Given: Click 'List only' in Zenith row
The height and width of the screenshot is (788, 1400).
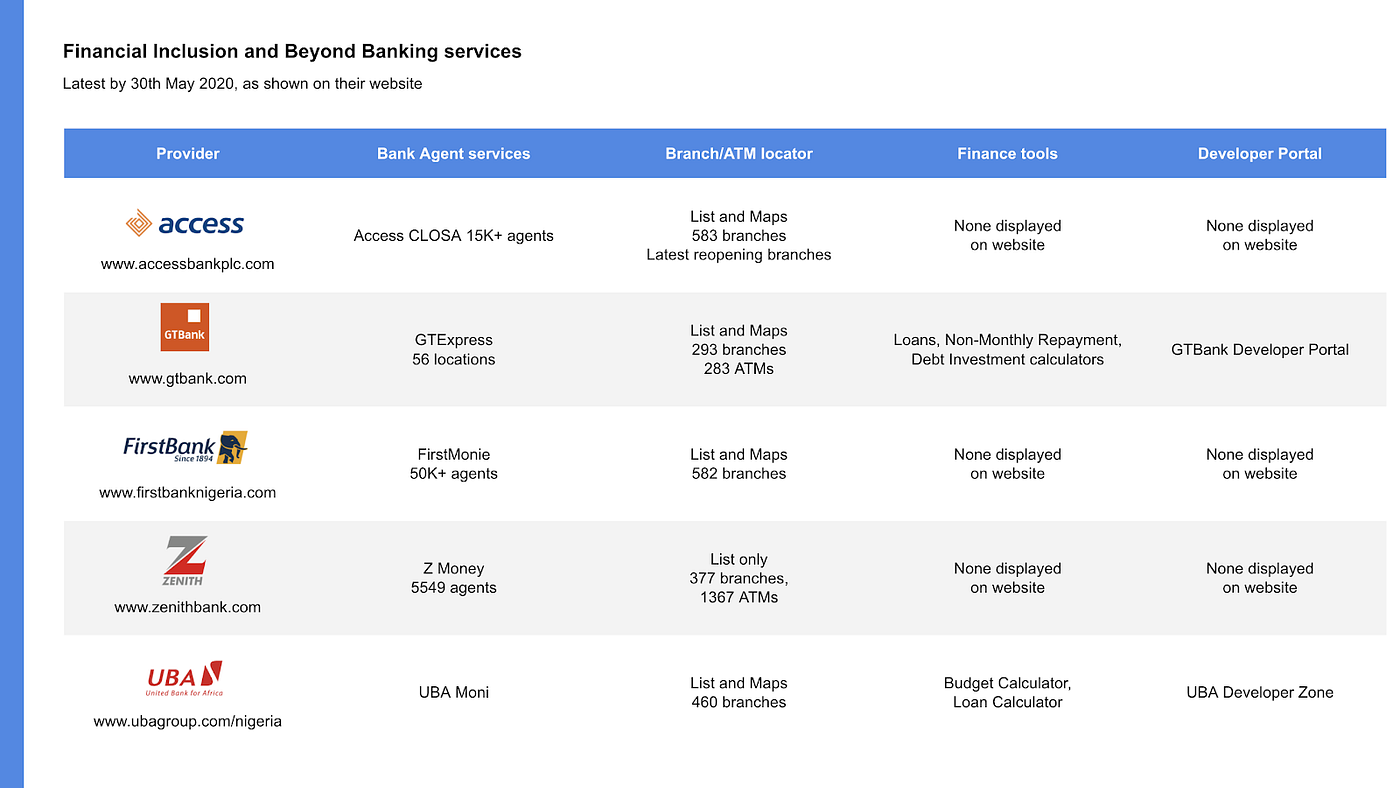Looking at the screenshot, I should click(x=739, y=559).
